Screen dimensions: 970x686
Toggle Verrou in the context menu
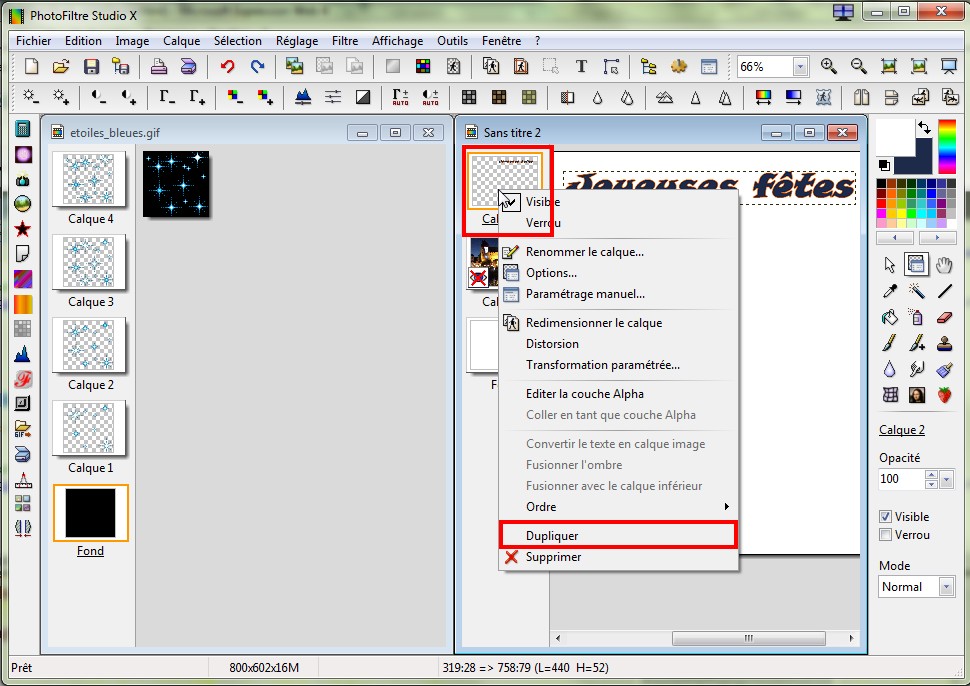(619, 223)
